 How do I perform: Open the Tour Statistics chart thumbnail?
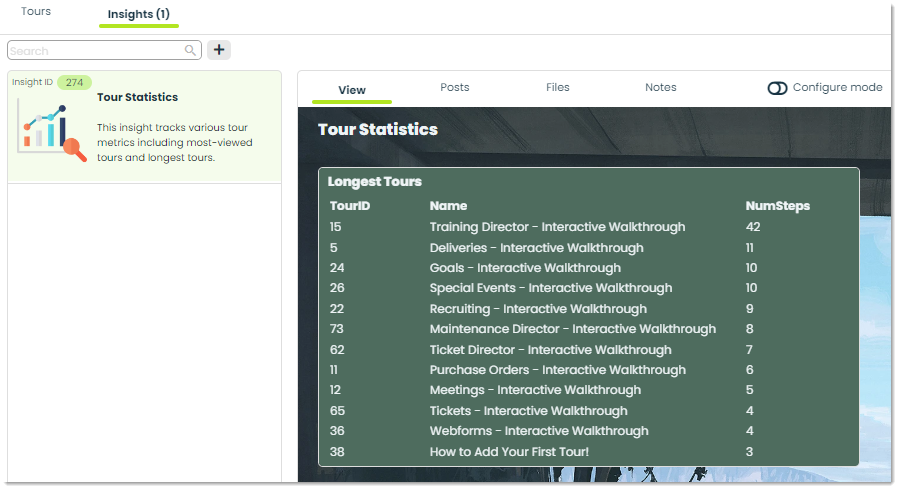tap(52, 131)
